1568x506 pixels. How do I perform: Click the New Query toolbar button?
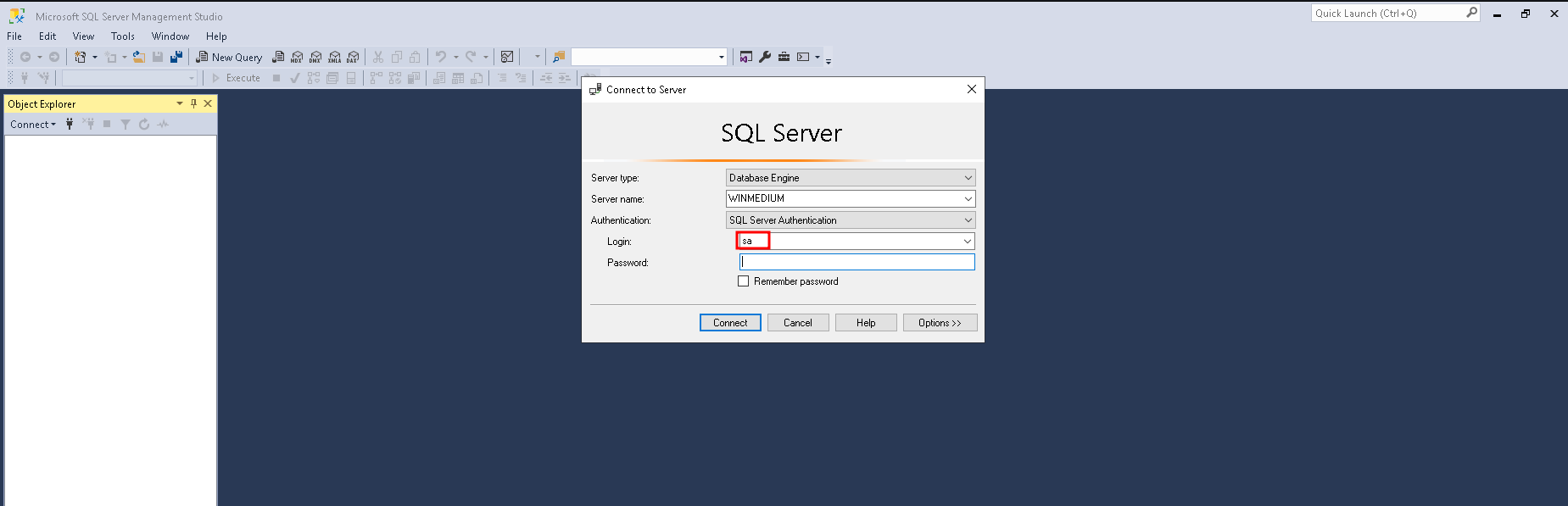(x=229, y=57)
